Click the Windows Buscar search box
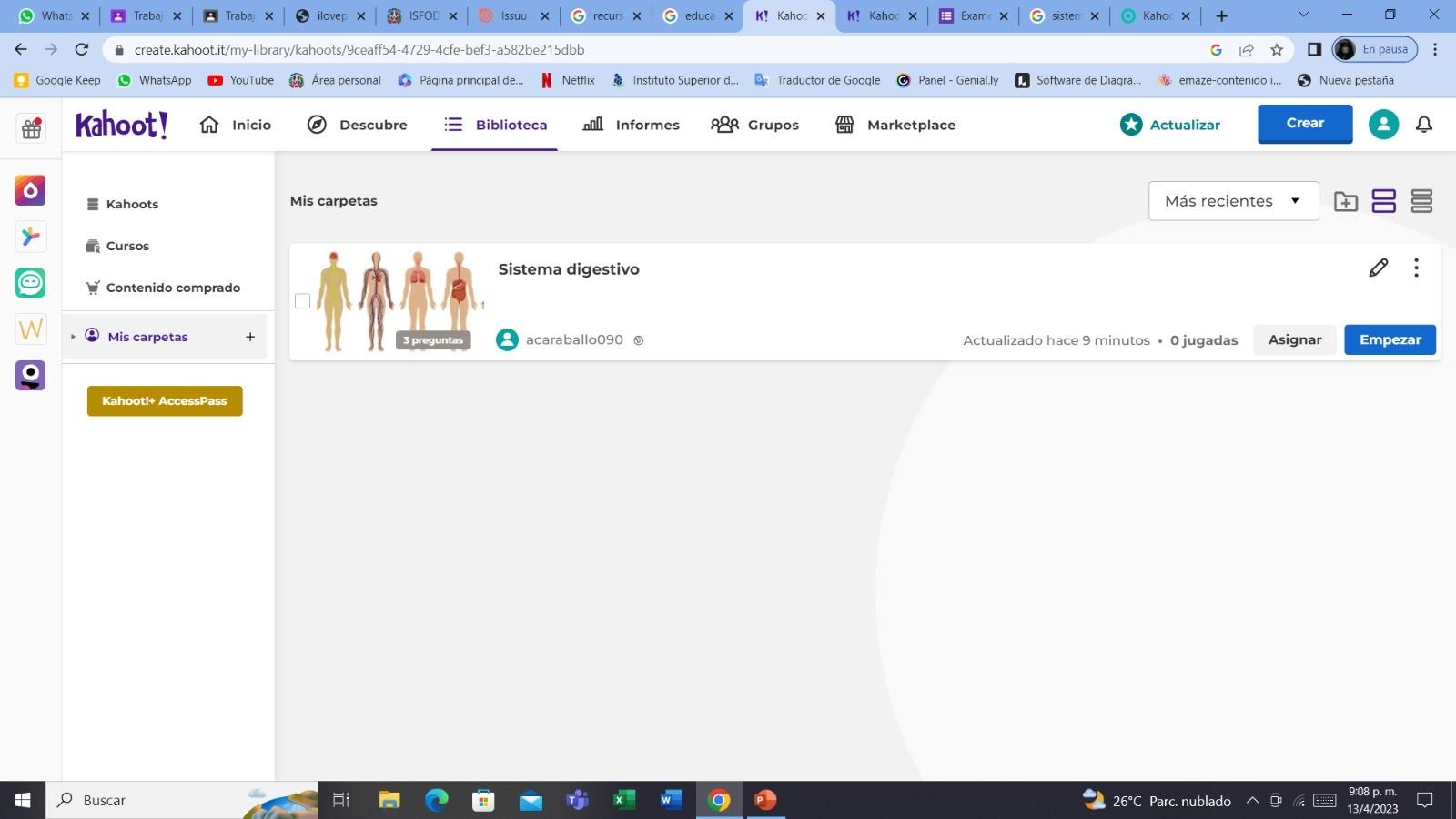 pos(182,800)
